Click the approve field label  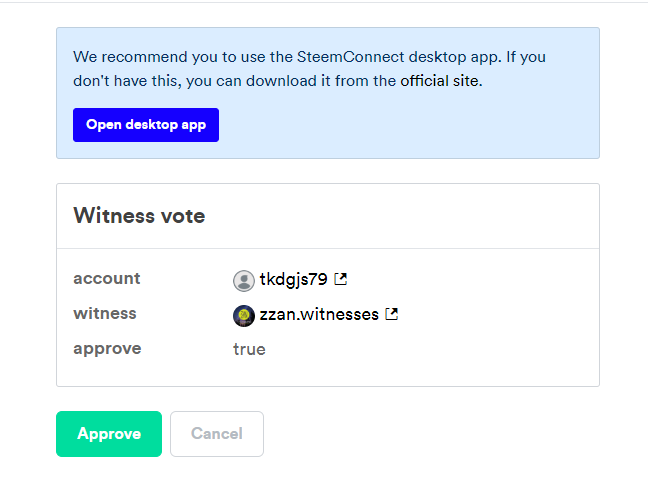(107, 349)
